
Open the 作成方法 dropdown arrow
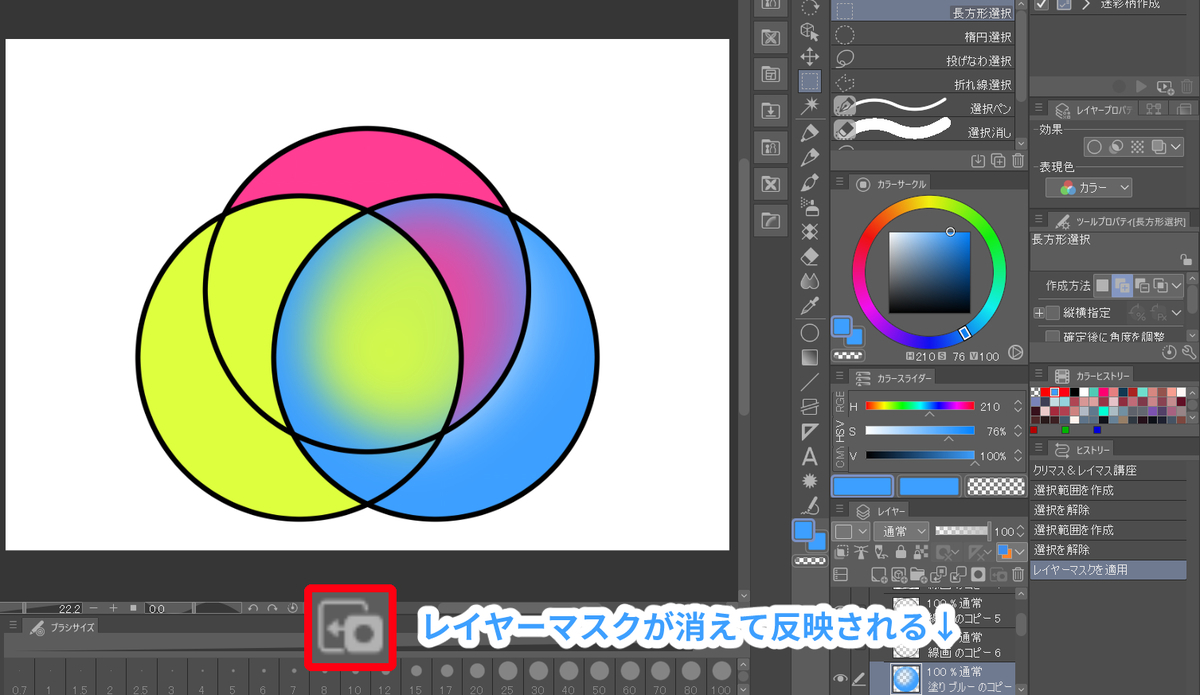[1177, 285]
